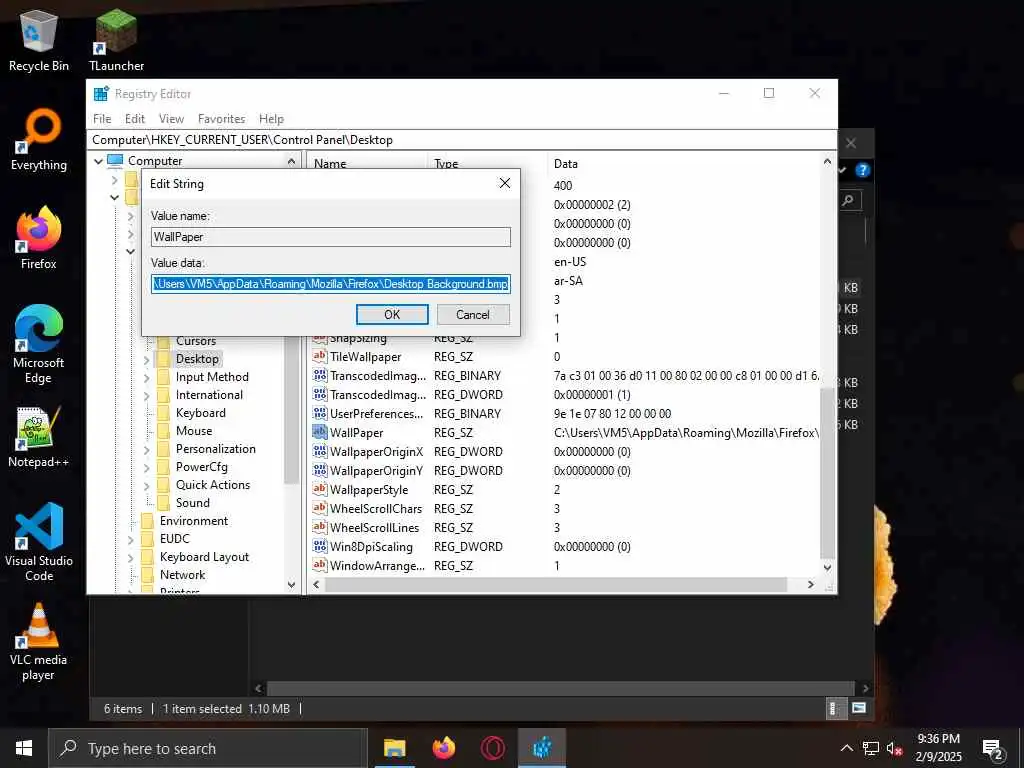The image size is (1024, 768).
Task: Switch to large icons view in Explorer status bar
Action: pyautogui.click(x=859, y=708)
